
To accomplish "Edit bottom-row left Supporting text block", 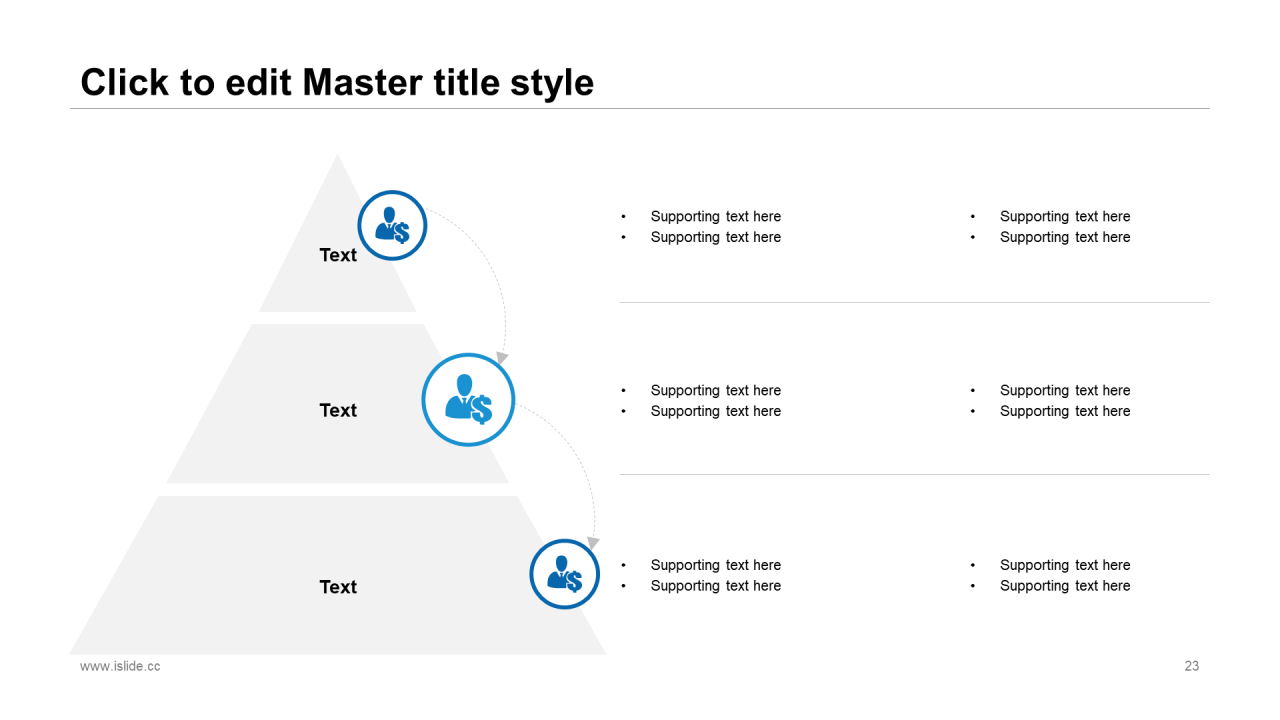I will [701, 575].
